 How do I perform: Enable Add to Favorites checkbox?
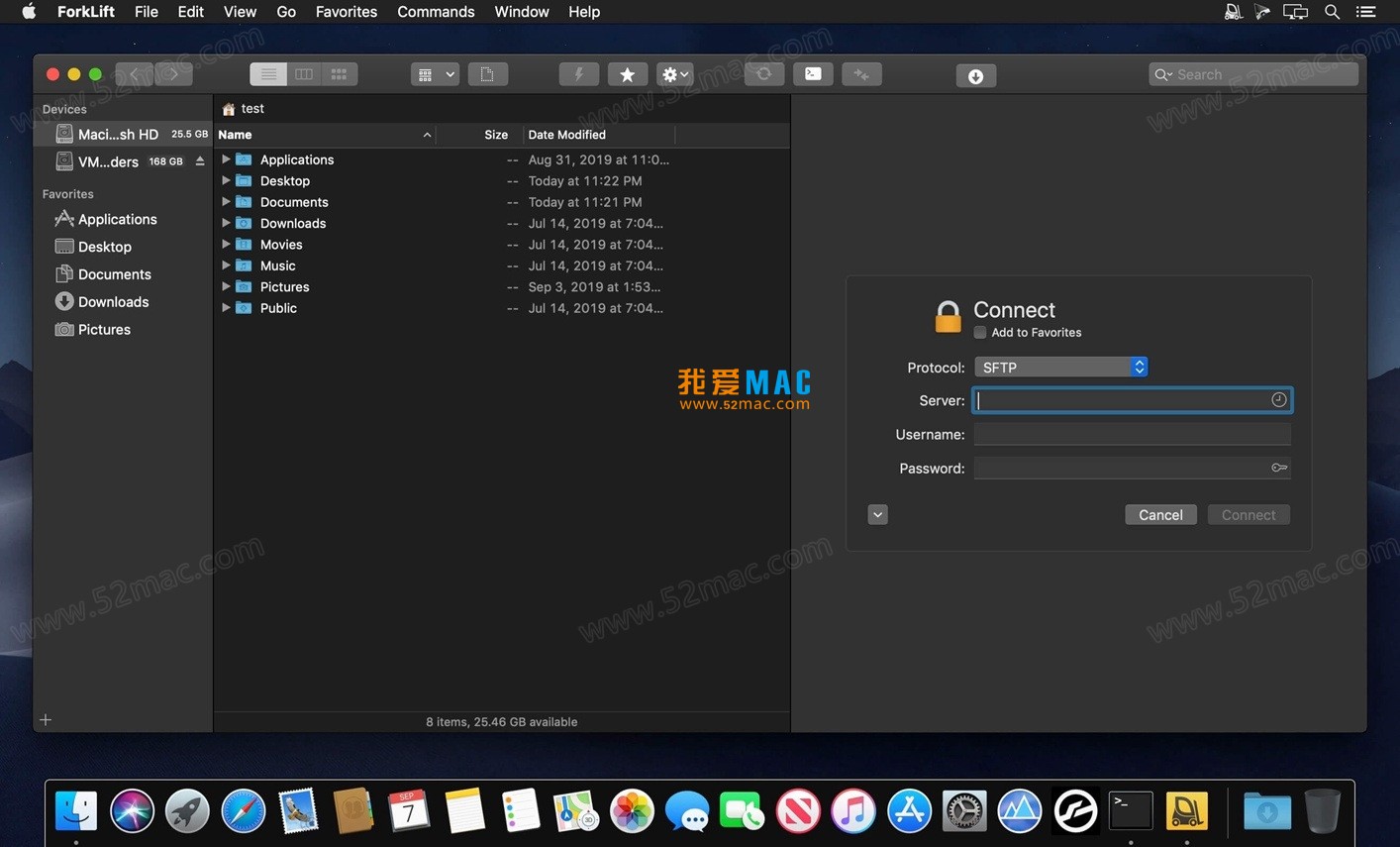point(980,333)
